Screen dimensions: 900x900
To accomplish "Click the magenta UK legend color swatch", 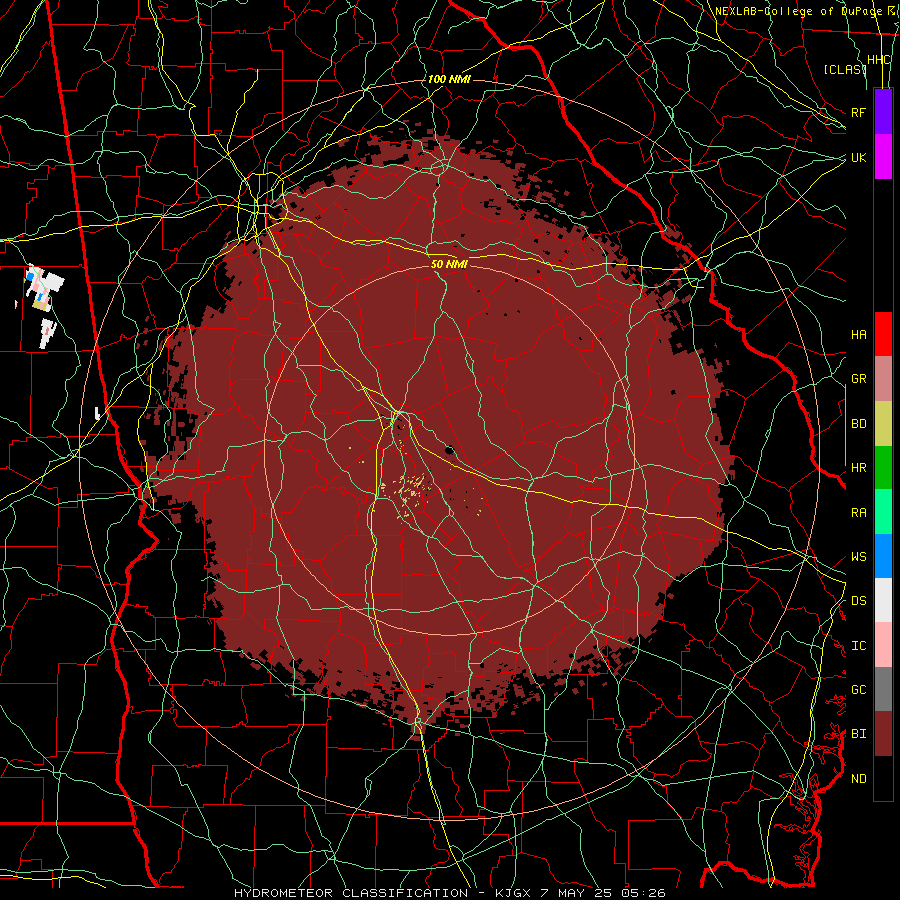I will point(883,156).
